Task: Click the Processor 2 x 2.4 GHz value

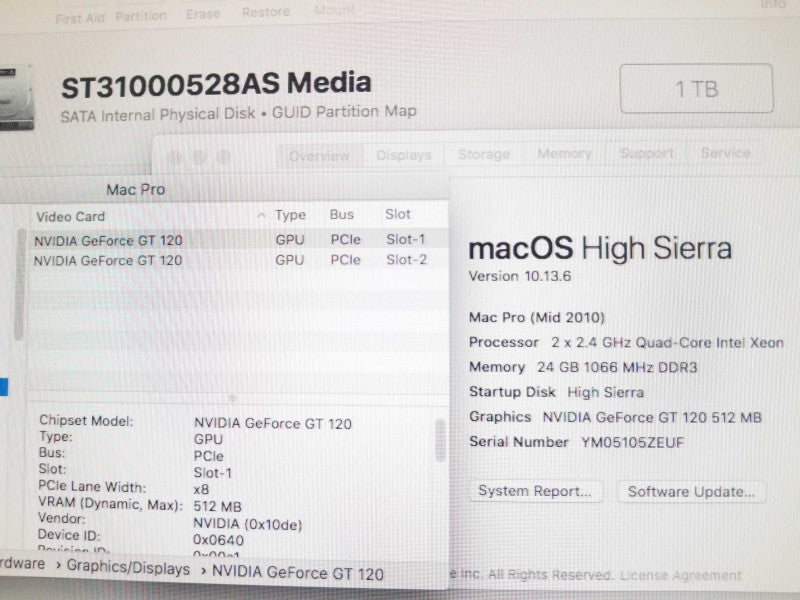Action: coord(667,342)
